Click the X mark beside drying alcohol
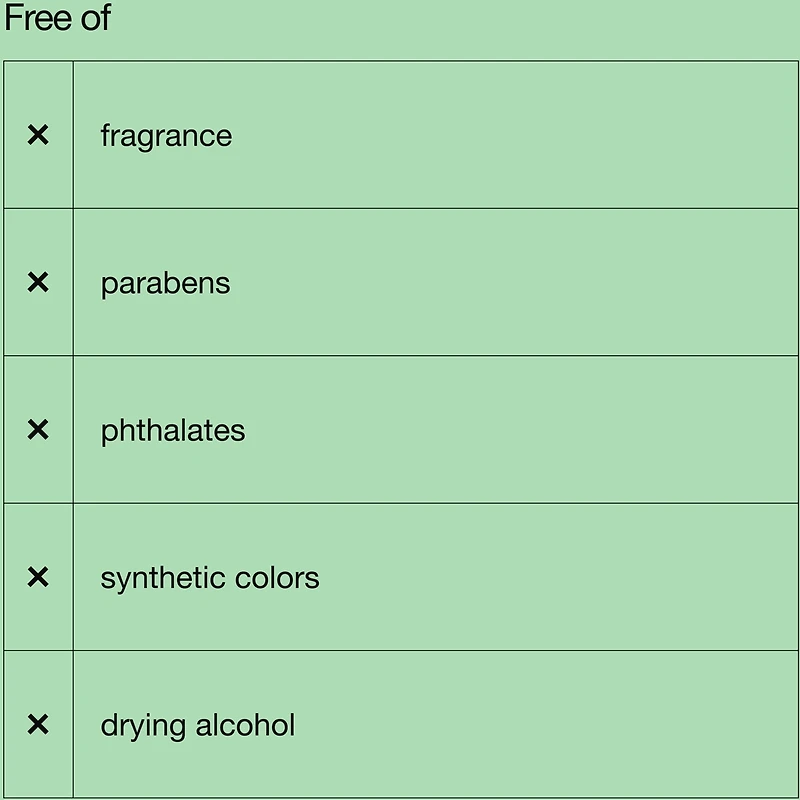Screen dimensions: 800x800 38,724
